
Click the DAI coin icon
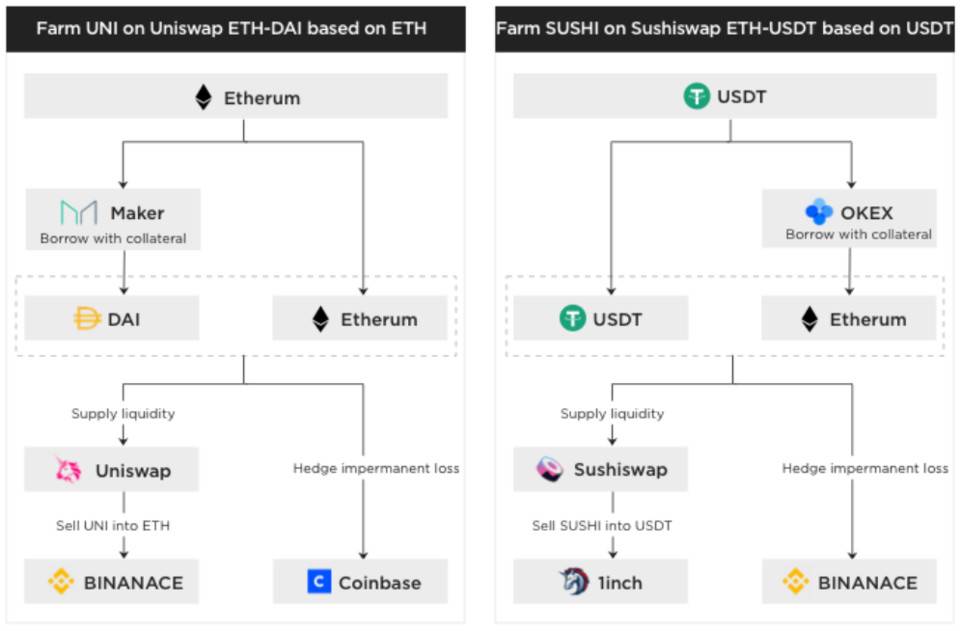pyautogui.click(x=88, y=319)
